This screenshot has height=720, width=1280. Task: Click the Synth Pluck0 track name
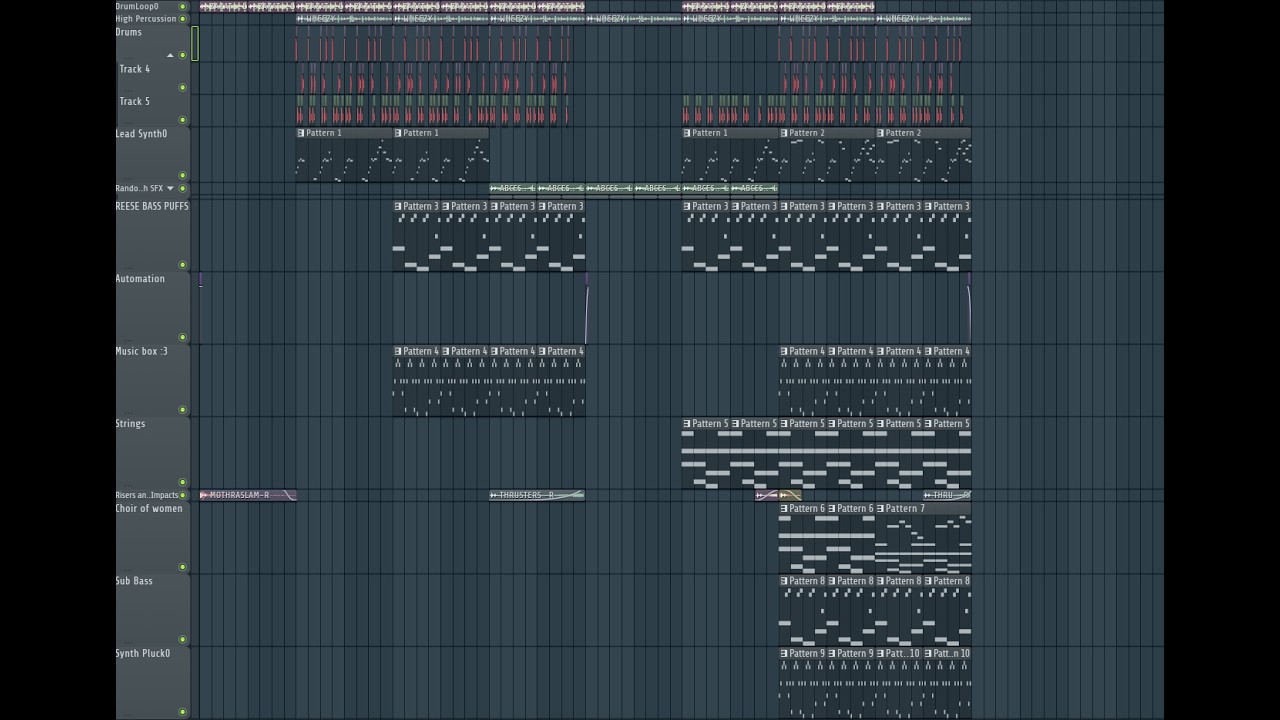click(142, 654)
